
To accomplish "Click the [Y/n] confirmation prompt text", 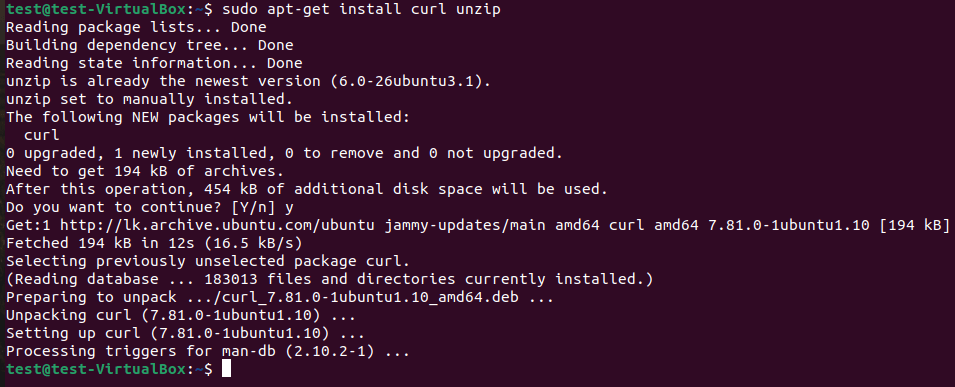I will pos(248,207).
